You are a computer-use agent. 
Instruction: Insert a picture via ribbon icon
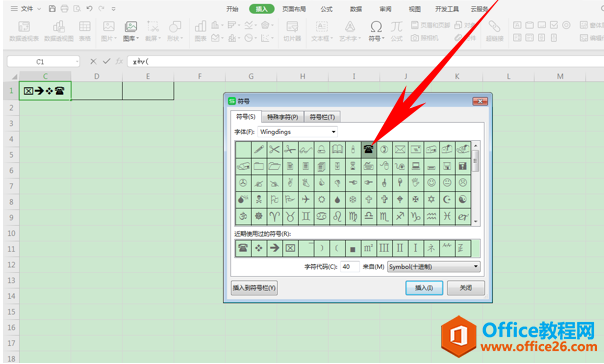(109, 31)
